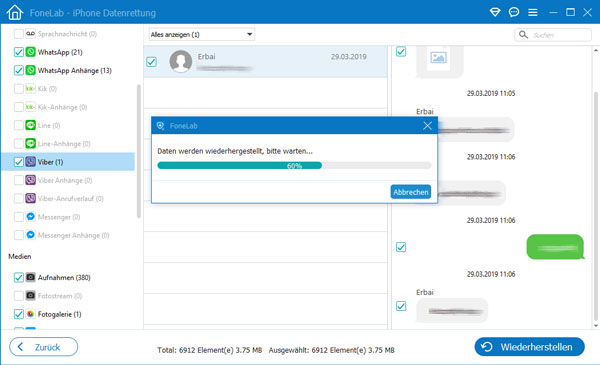Click the image attachment icon in chat

point(438,58)
